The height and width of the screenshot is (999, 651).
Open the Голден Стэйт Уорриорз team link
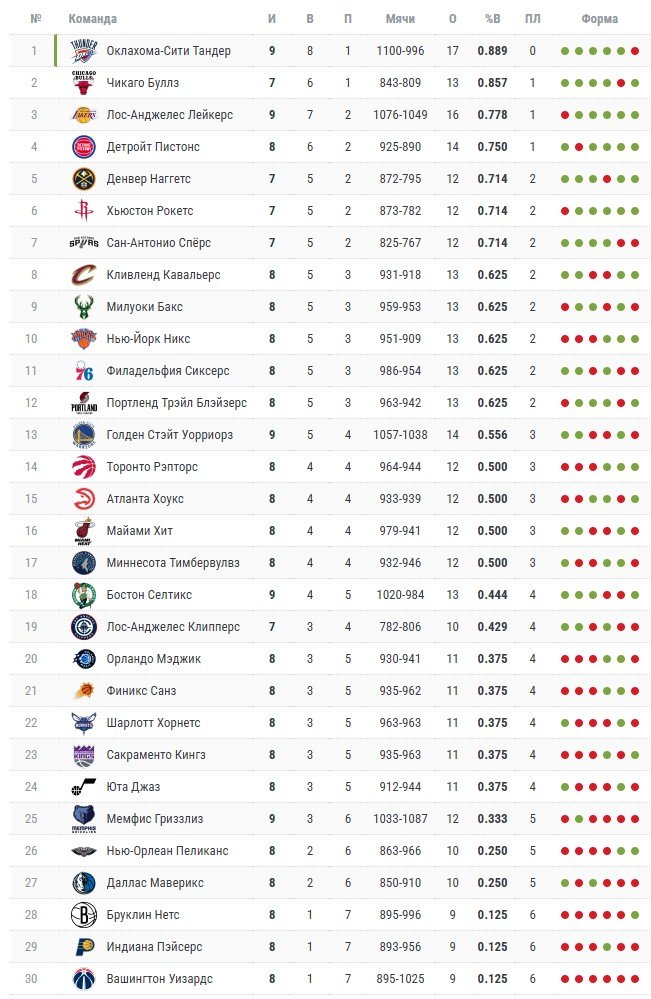coord(169,435)
